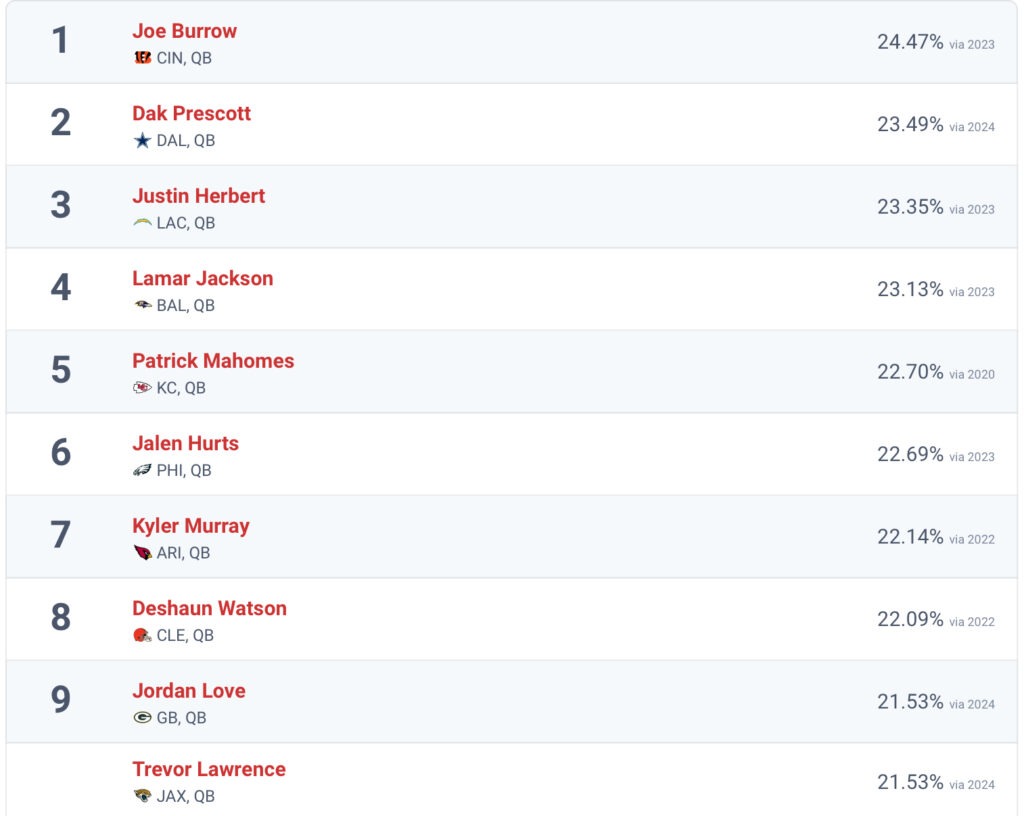Click the Patrick Mahomes name link

213,360
